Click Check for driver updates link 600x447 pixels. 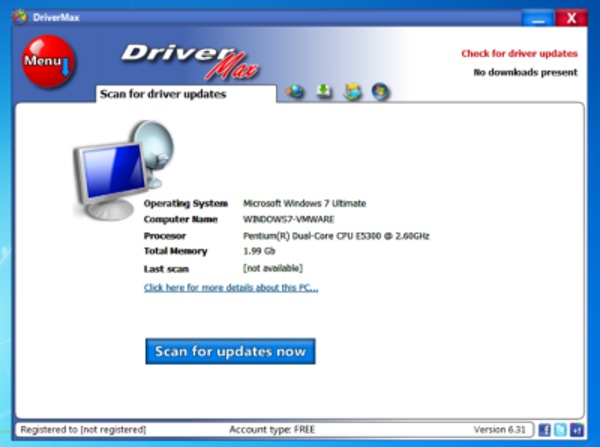pos(519,54)
